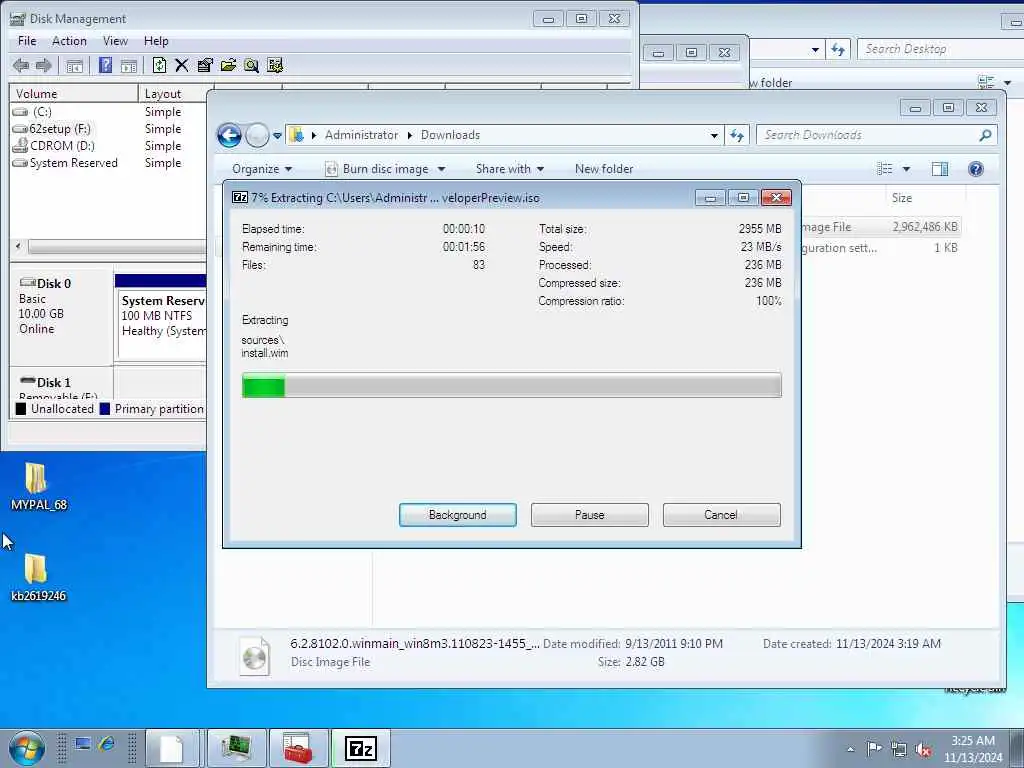Open the Windows Start orb
The height and width of the screenshot is (768, 1024).
[x=27, y=748]
